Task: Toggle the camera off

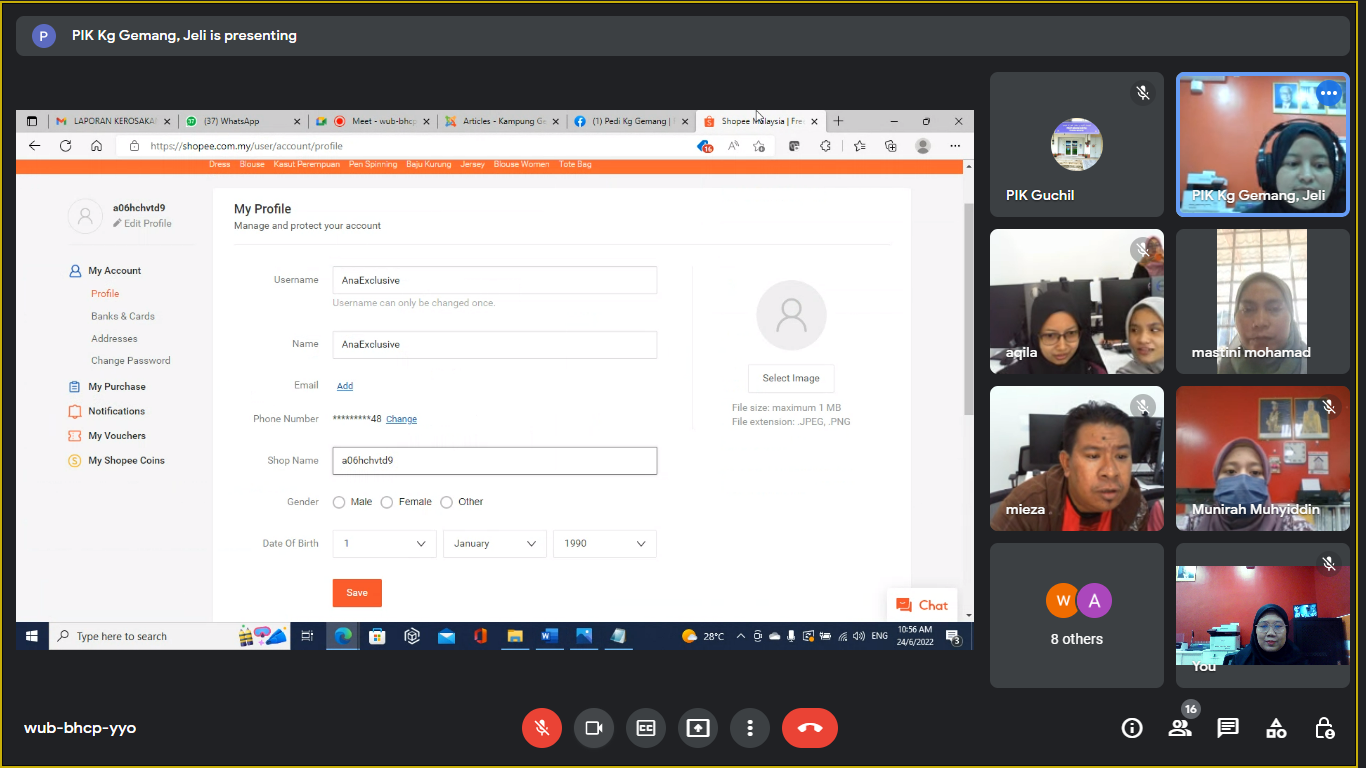Action: [x=594, y=728]
